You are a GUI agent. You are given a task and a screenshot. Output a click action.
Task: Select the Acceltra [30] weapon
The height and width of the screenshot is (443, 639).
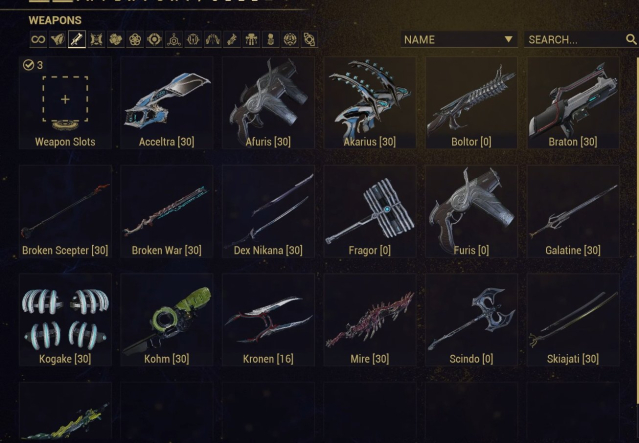point(167,103)
